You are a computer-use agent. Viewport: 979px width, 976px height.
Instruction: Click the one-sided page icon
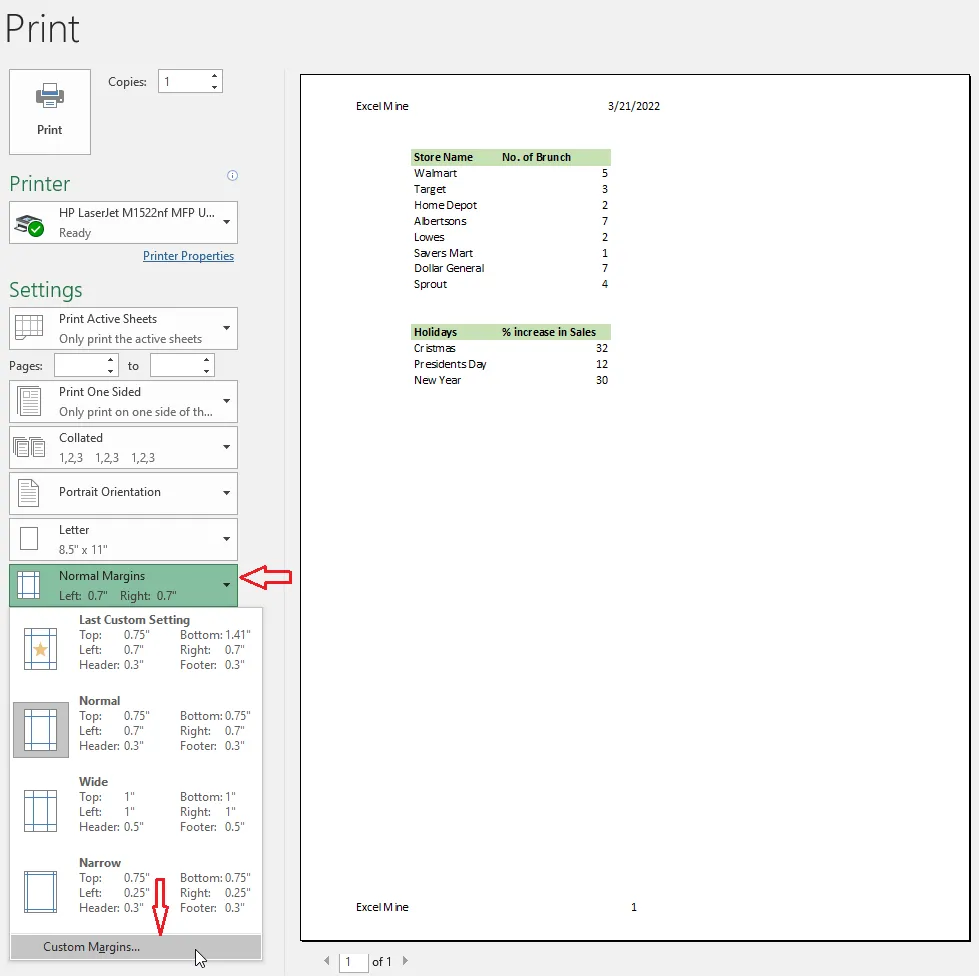click(x=29, y=402)
